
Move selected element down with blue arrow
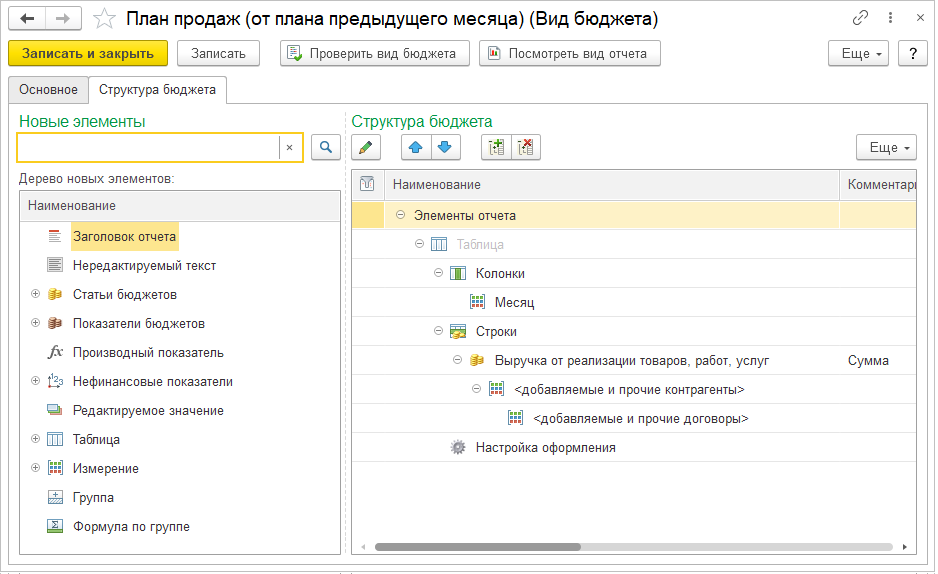(444, 148)
